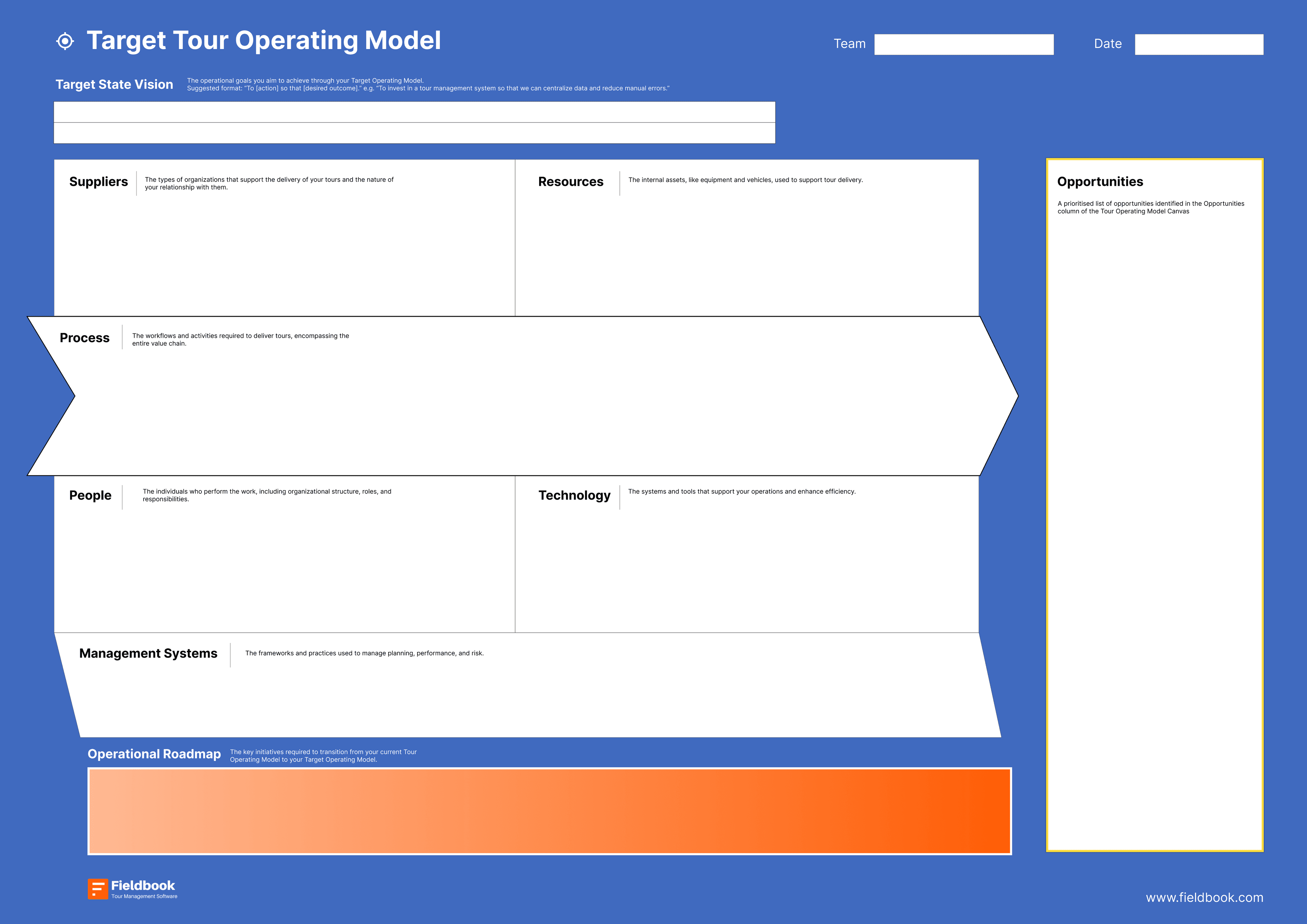Click the Fieldbook logo icon
1307x924 pixels.
97,889
